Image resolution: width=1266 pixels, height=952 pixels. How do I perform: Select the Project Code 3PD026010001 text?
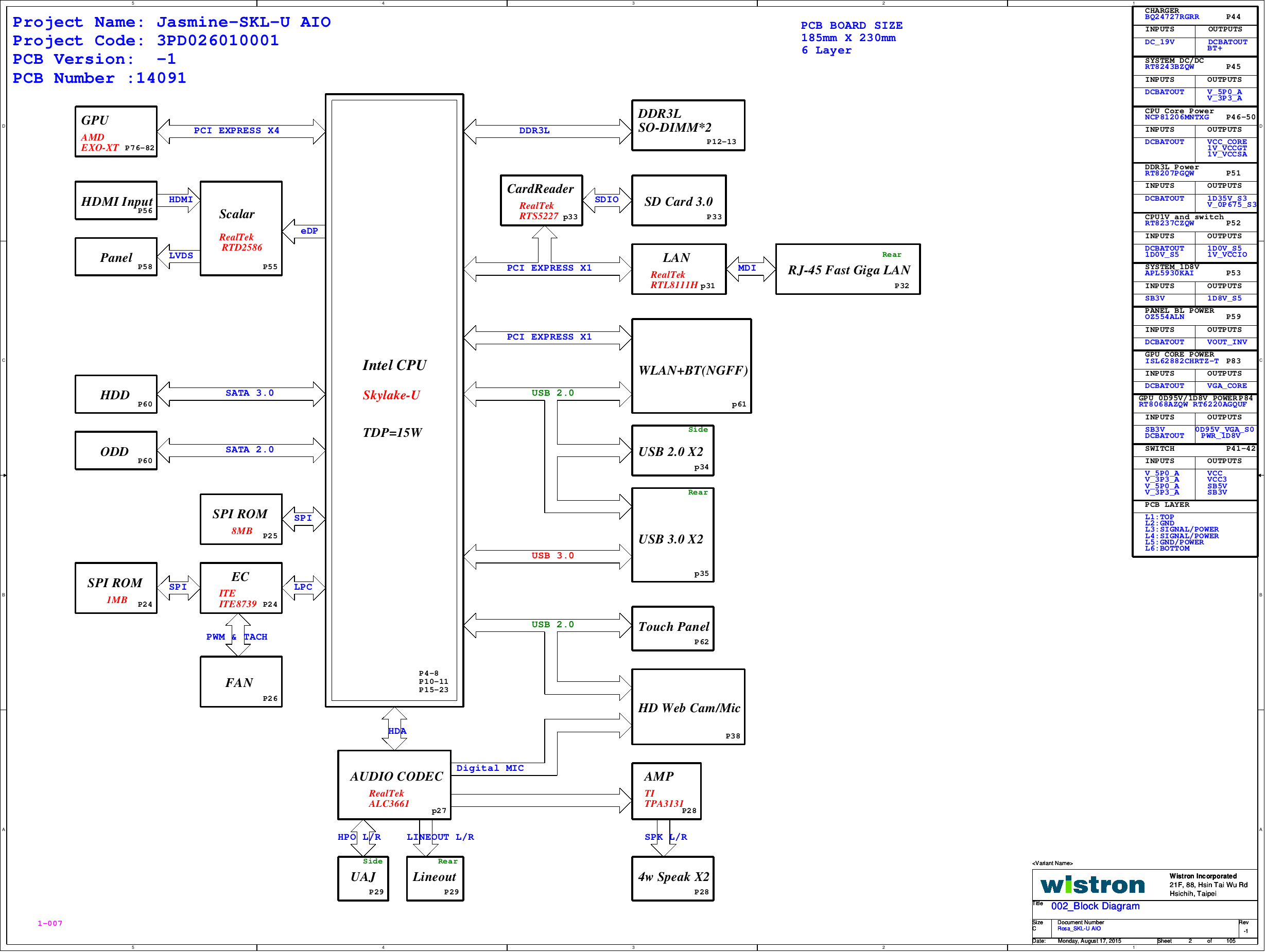coord(145,41)
